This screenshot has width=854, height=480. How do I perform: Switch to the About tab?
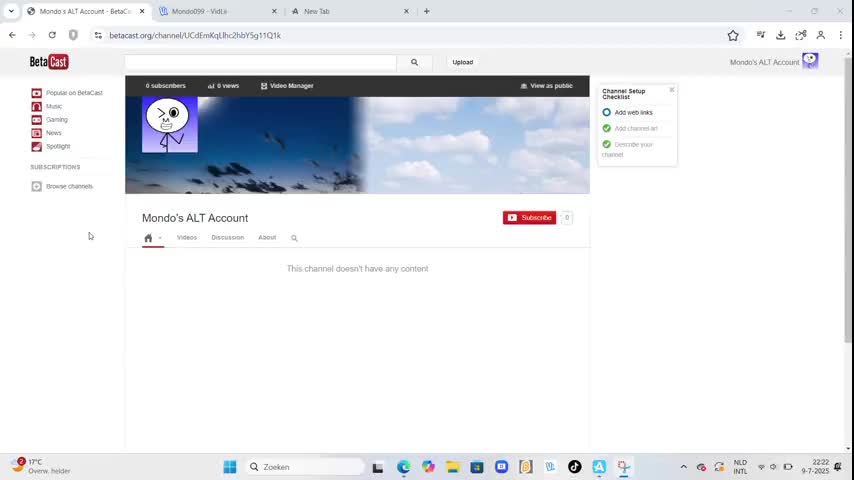click(267, 238)
